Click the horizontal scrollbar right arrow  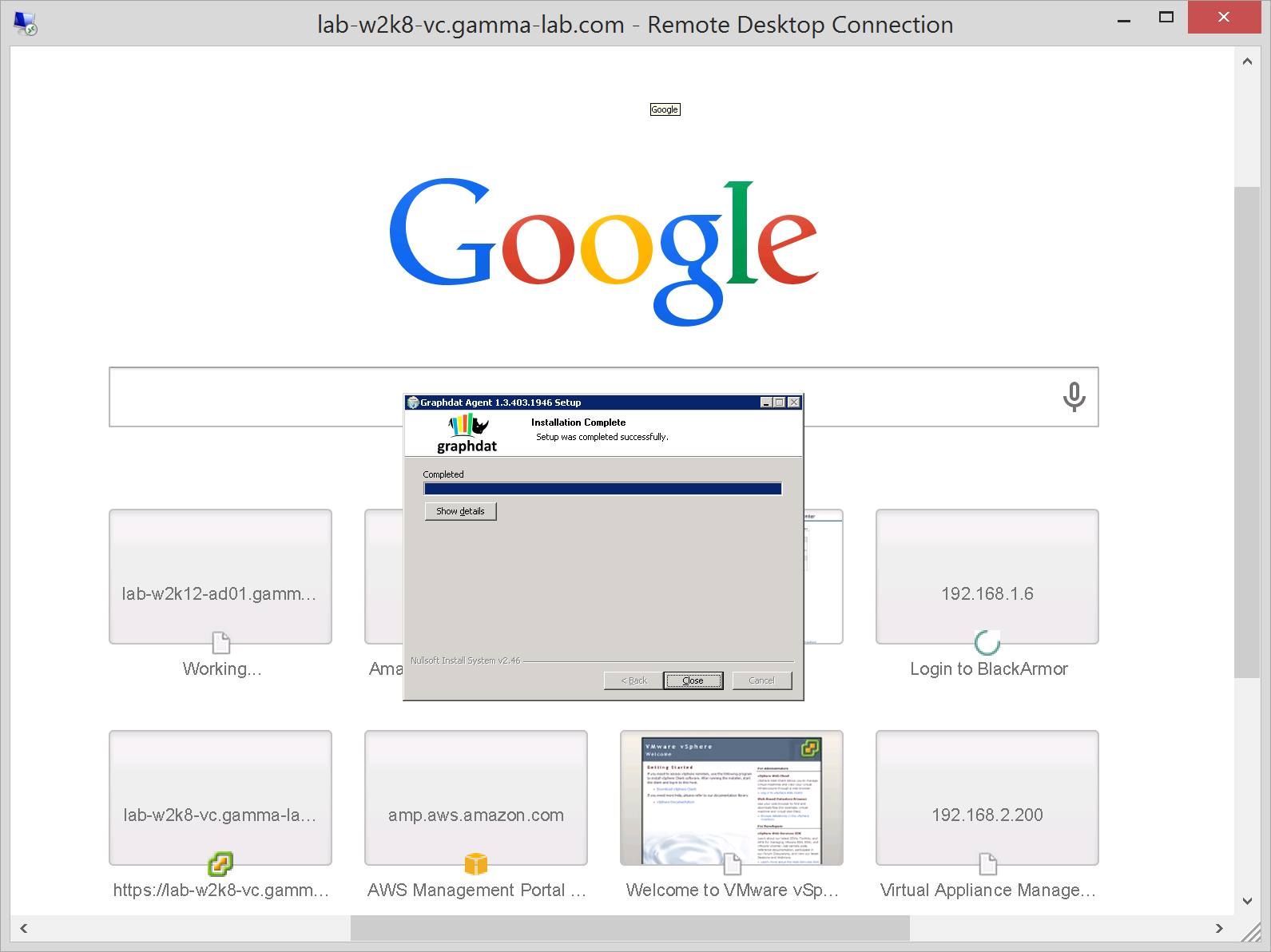1218,928
